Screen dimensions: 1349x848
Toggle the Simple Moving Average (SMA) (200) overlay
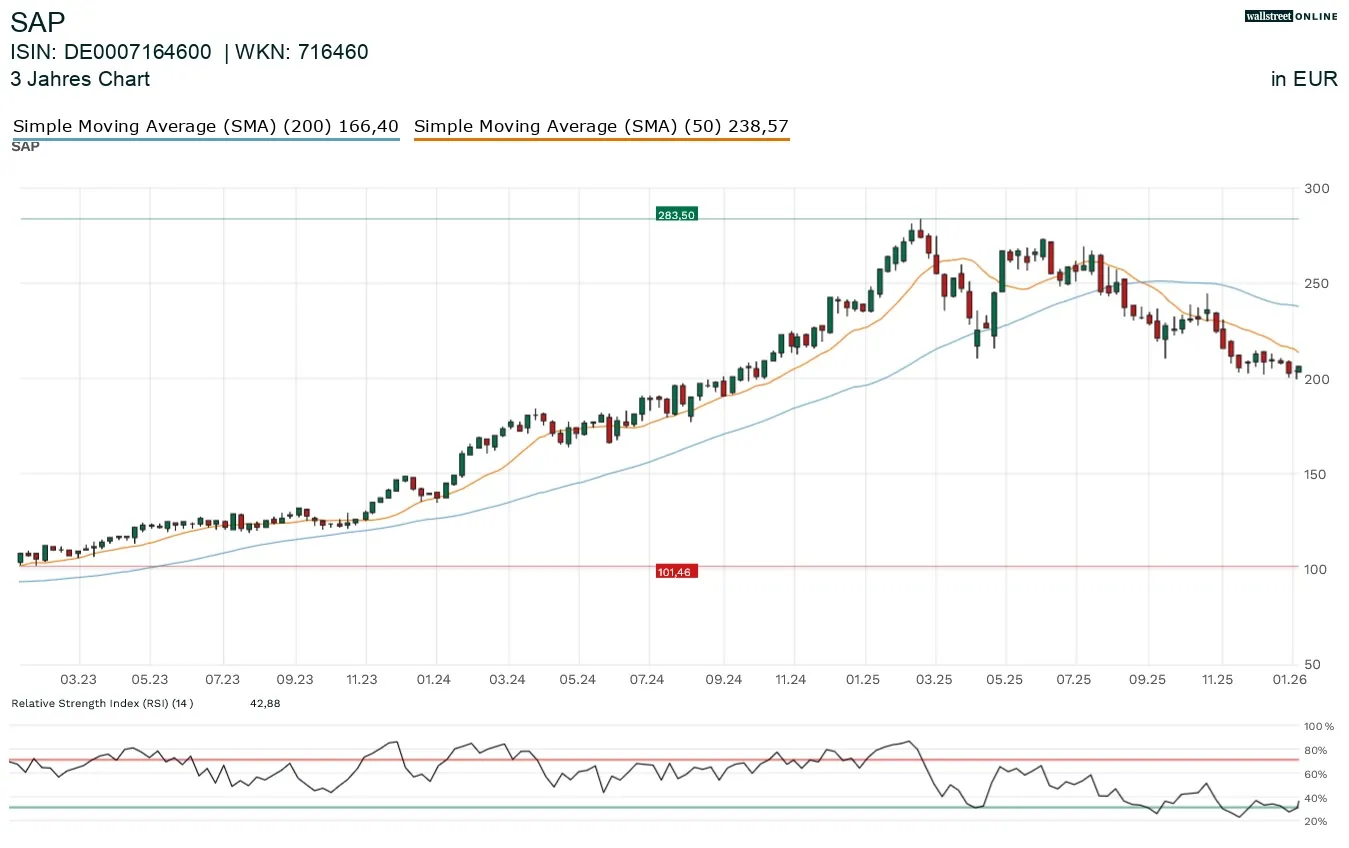(205, 126)
